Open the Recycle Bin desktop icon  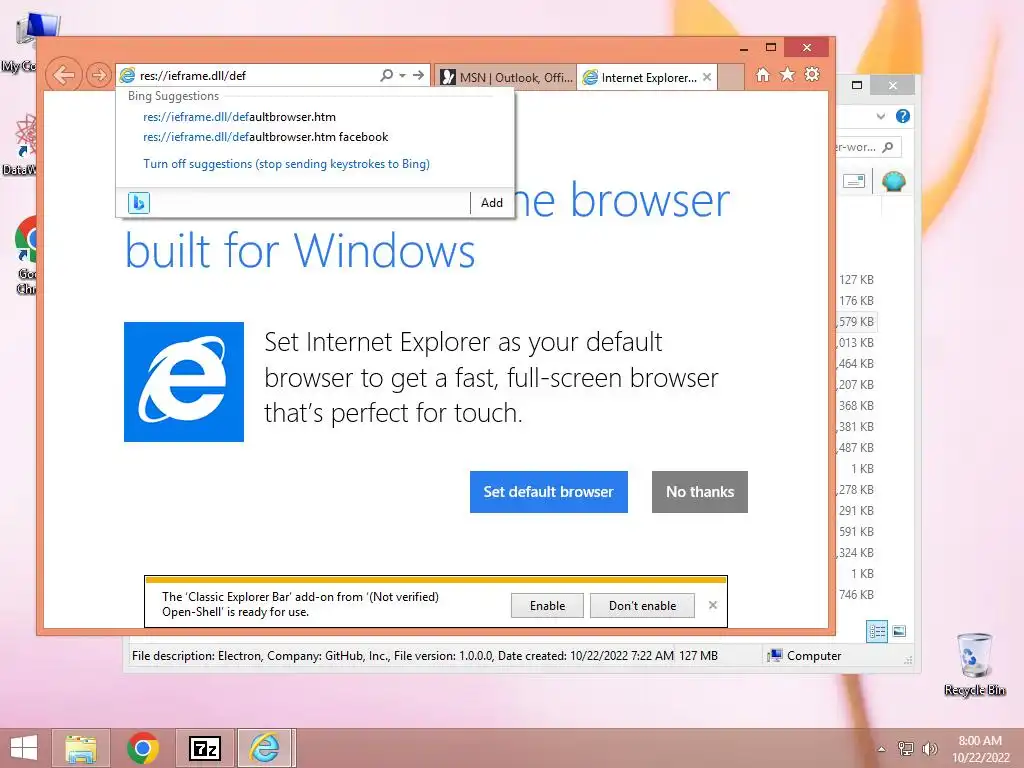(974, 664)
